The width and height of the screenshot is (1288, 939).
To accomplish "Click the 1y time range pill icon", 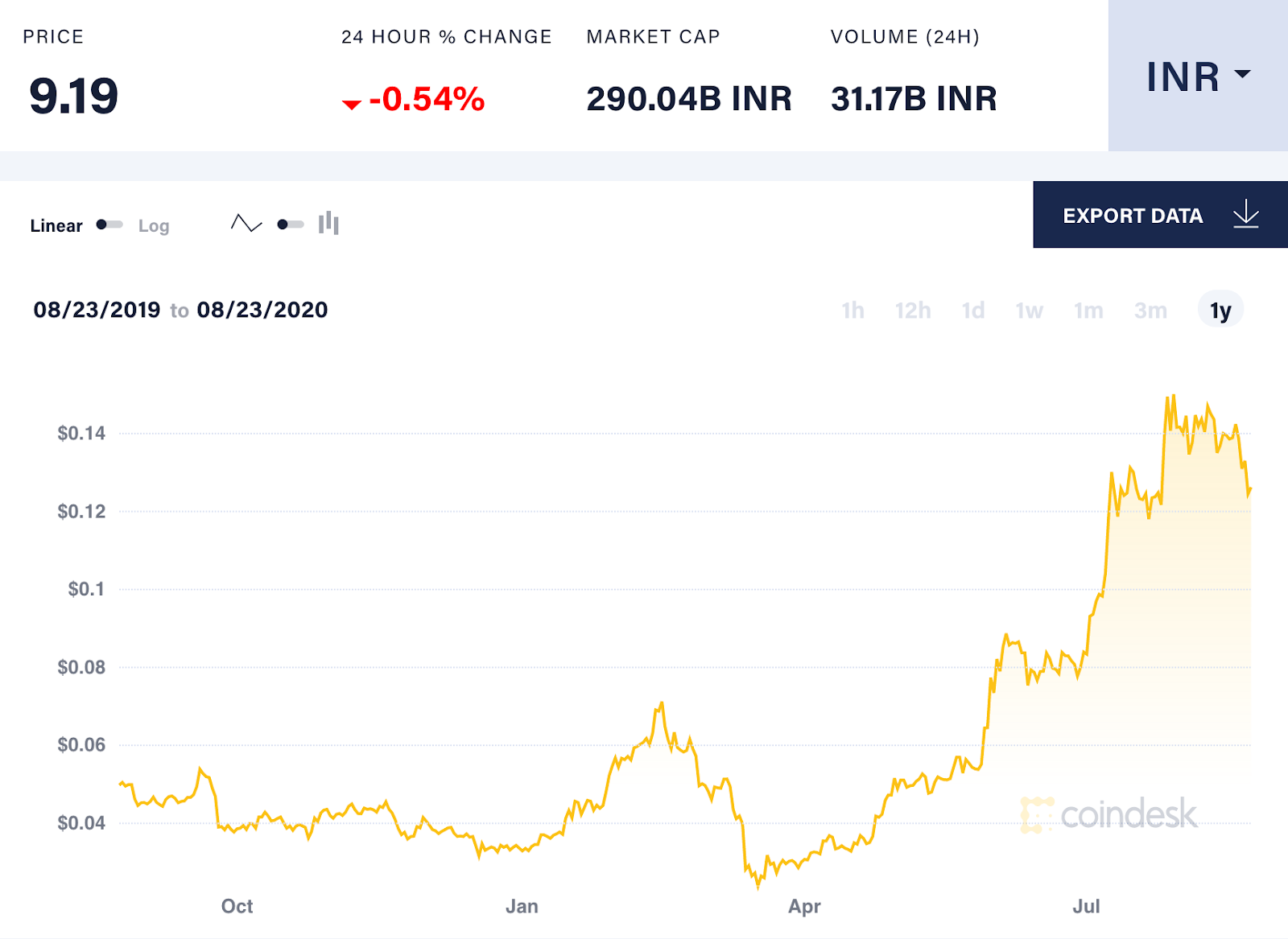I will (x=1219, y=310).
